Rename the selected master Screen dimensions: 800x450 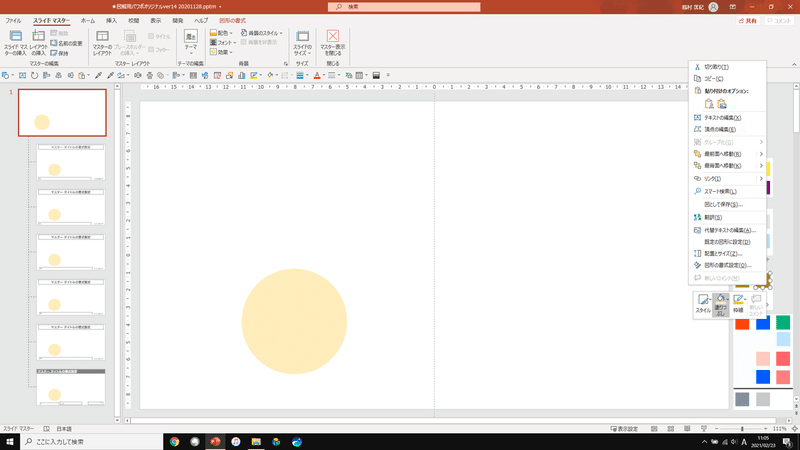pyautogui.click(x=66, y=43)
